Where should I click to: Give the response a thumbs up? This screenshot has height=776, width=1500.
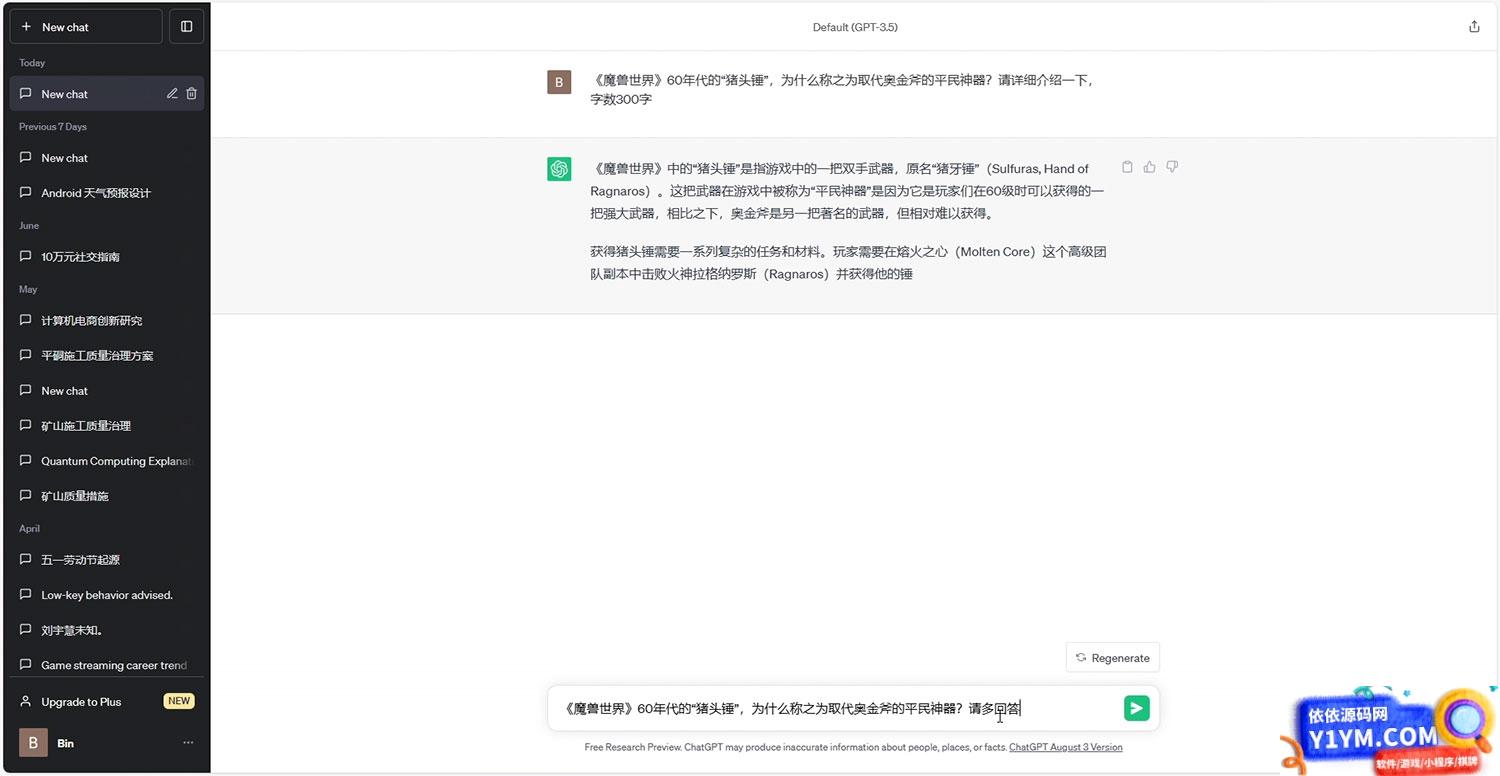point(1150,167)
